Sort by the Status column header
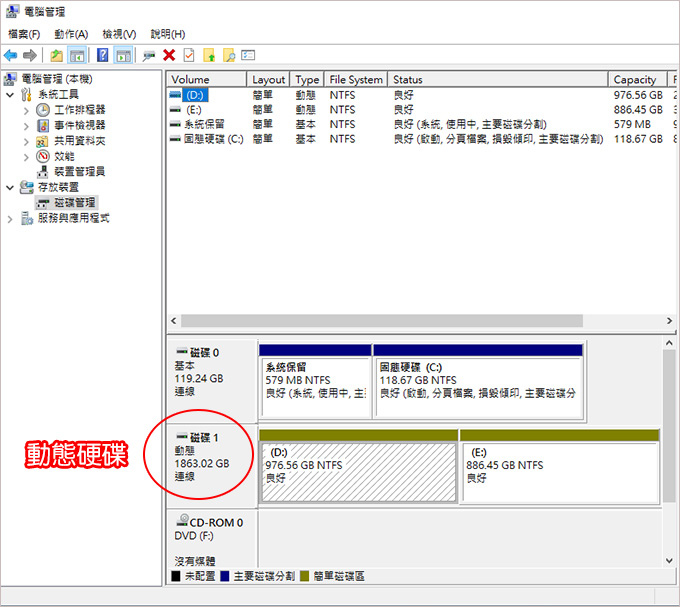The width and height of the screenshot is (680, 607). tap(498, 79)
